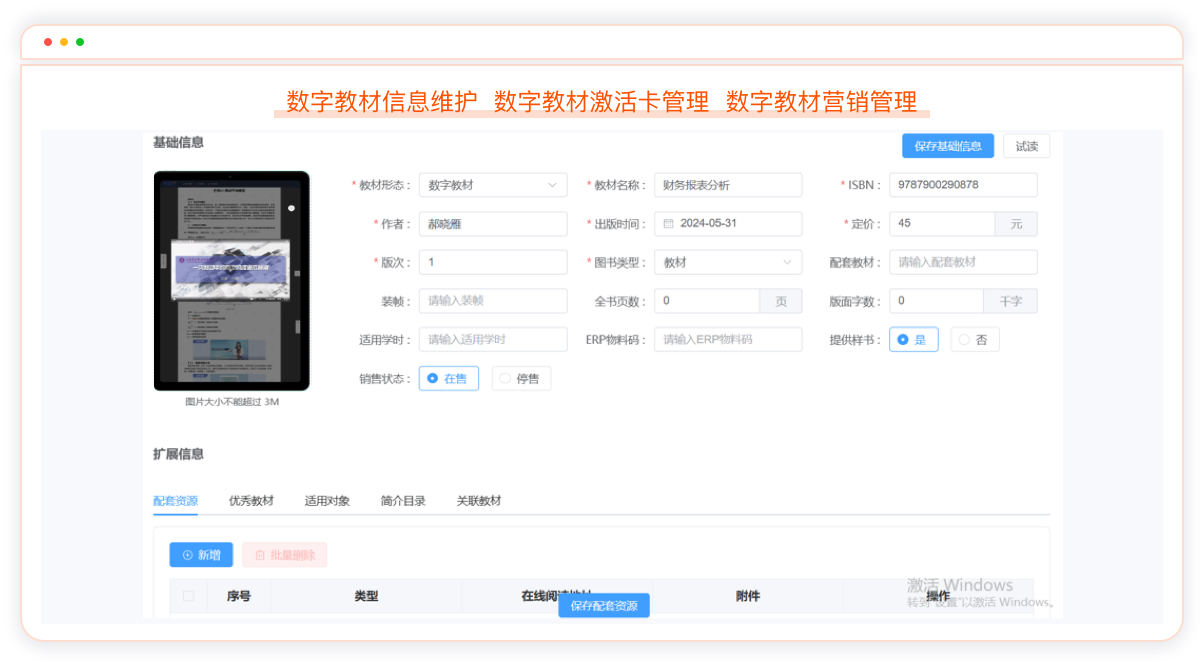Click the 出版时间 date field
This screenshot has width=1204, height=666.
click(728, 224)
